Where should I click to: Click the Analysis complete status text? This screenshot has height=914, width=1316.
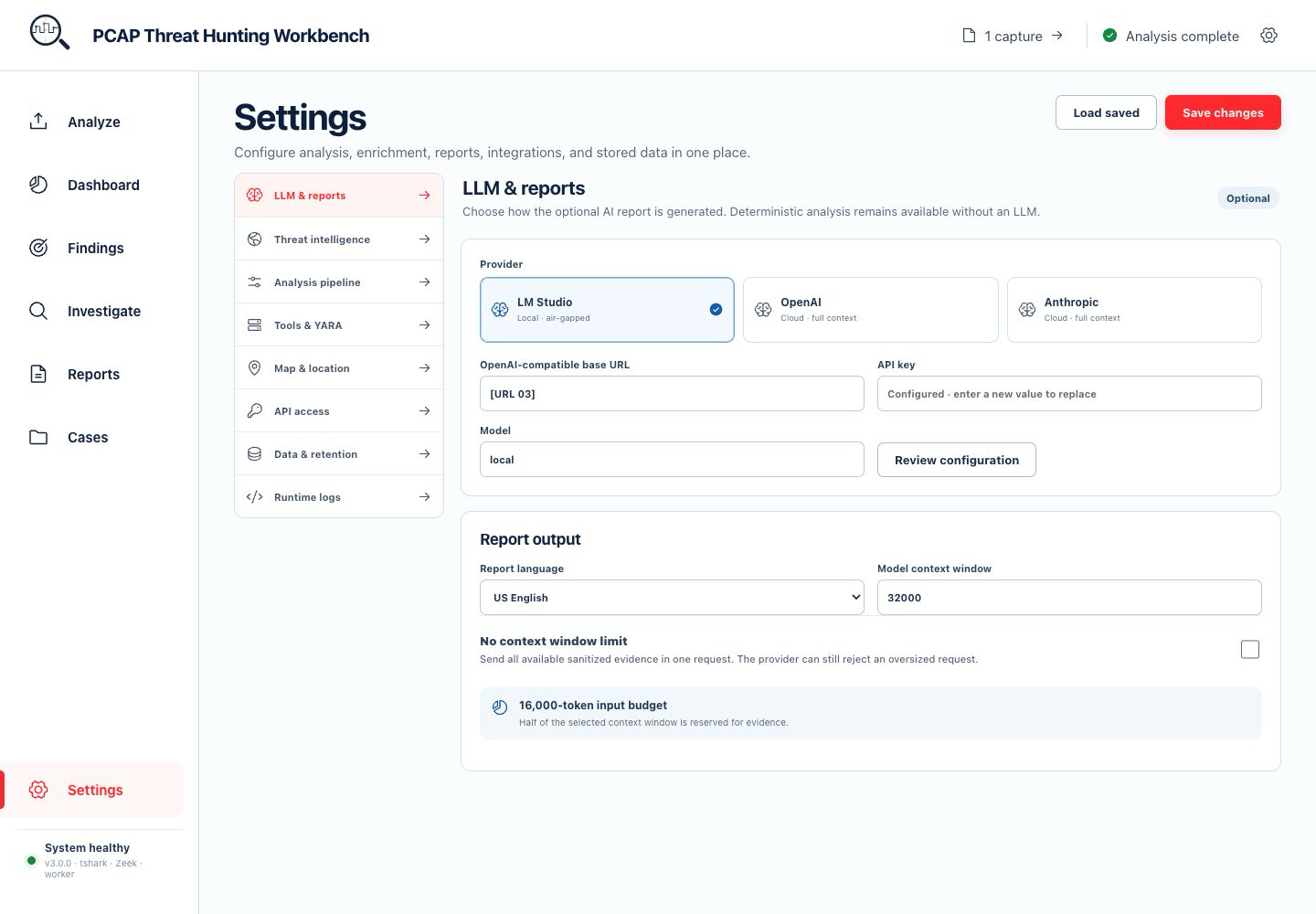(x=1183, y=36)
